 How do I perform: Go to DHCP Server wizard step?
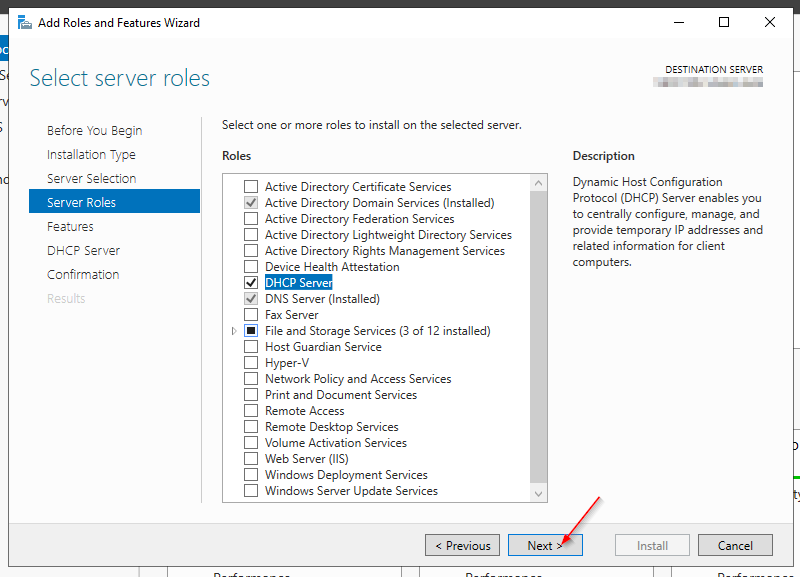click(x=84, y=250)
